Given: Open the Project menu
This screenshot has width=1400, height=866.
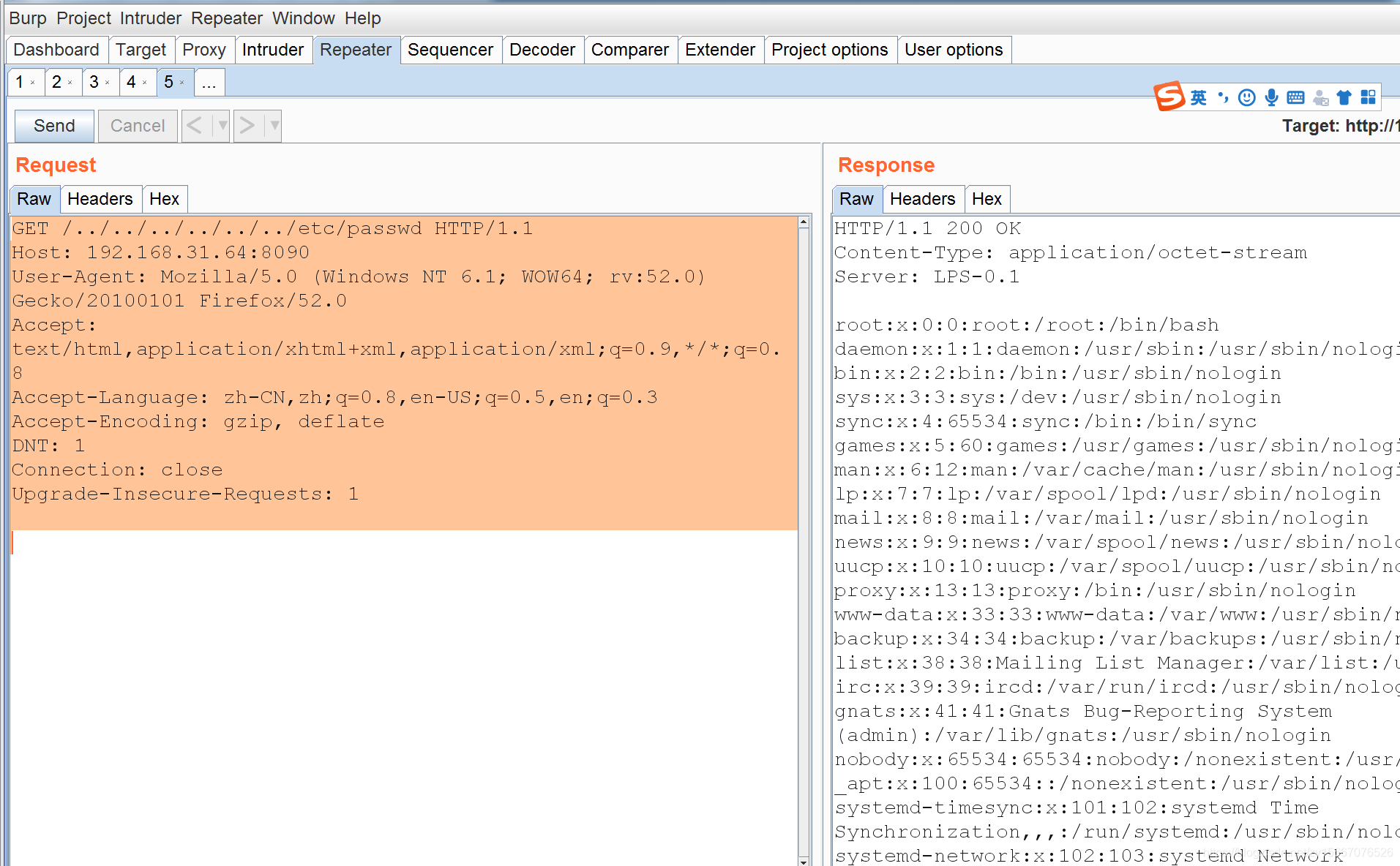Looking at the screenshot, I should [x=84, y=18].
